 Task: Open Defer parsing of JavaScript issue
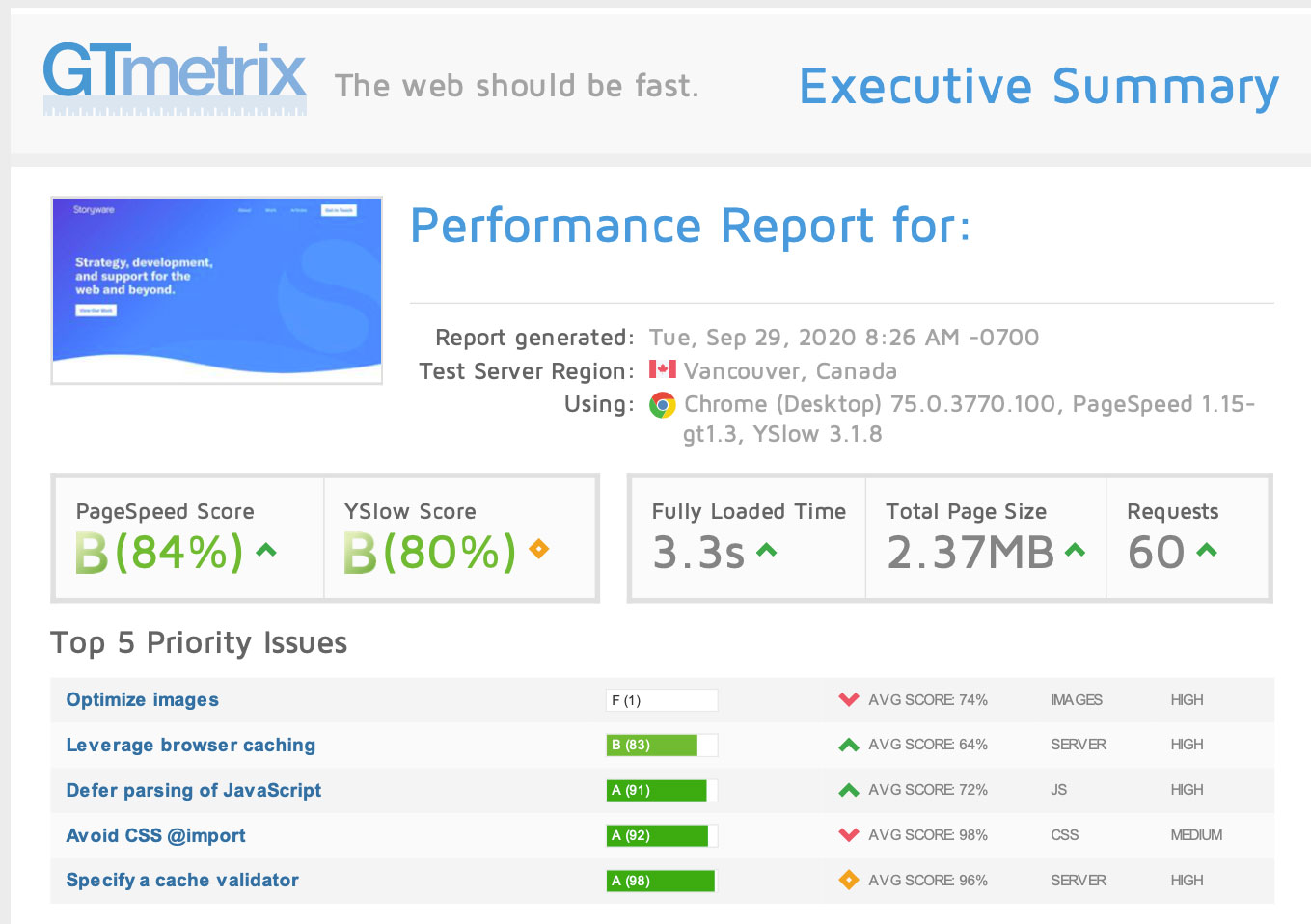coord(194,791)
